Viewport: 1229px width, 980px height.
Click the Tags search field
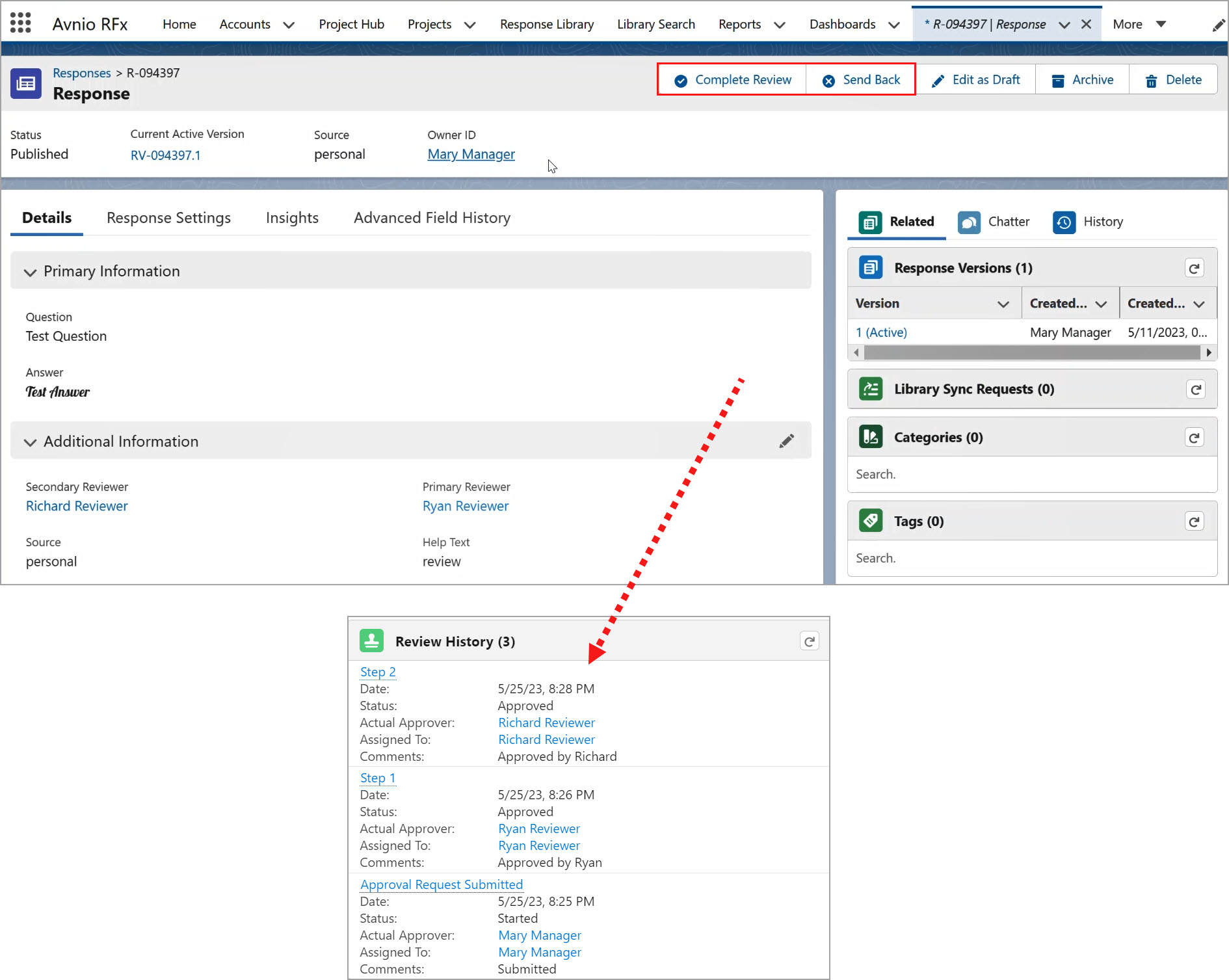pyautogui.click(x=1032, y=558)
